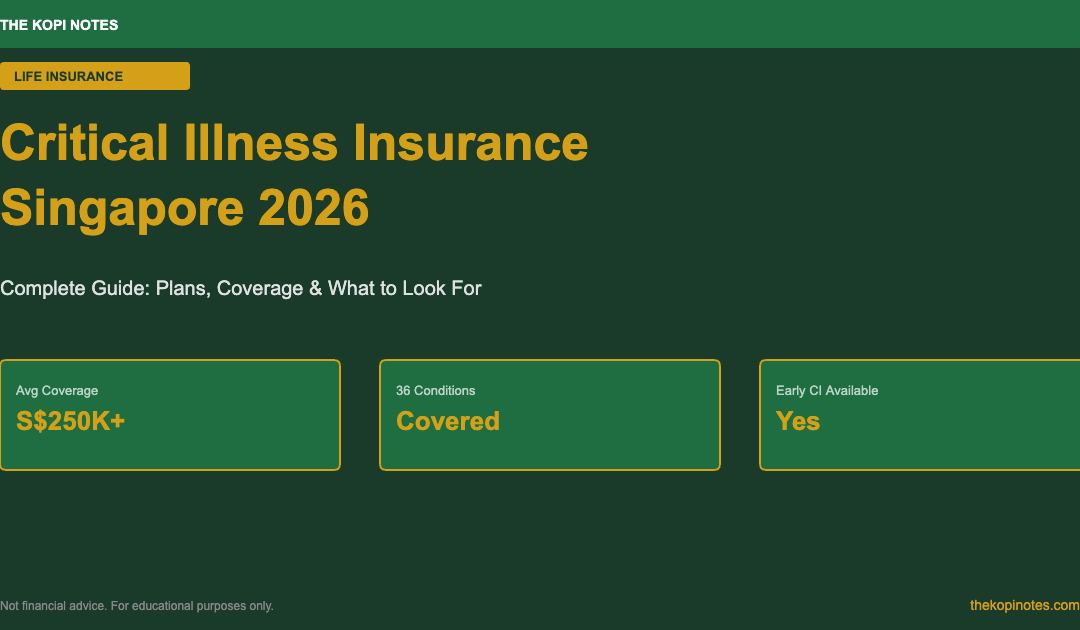Open the Early CI Available card

point(920,414)
